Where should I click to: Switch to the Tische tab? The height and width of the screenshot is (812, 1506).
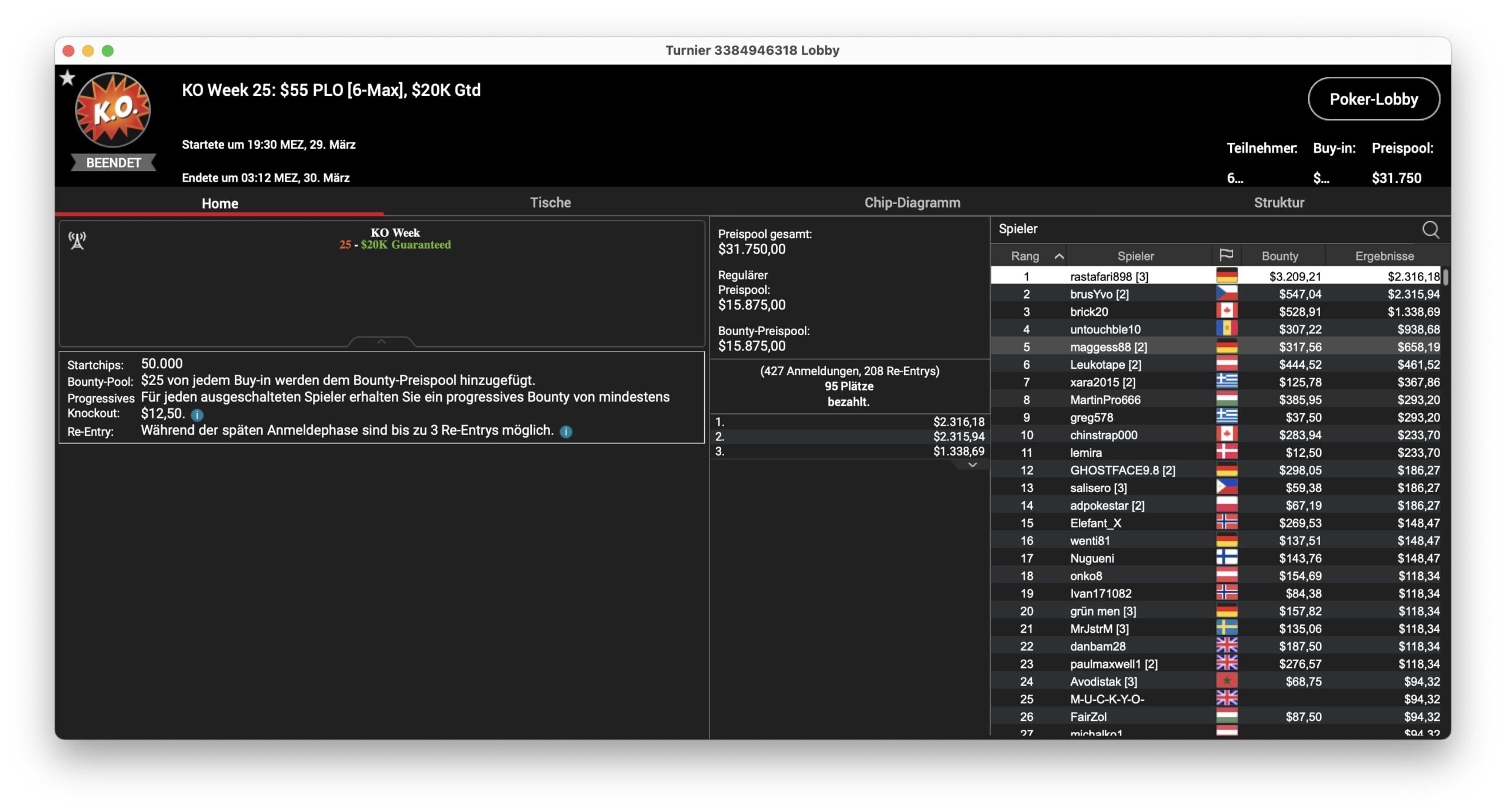click(550, 203)
